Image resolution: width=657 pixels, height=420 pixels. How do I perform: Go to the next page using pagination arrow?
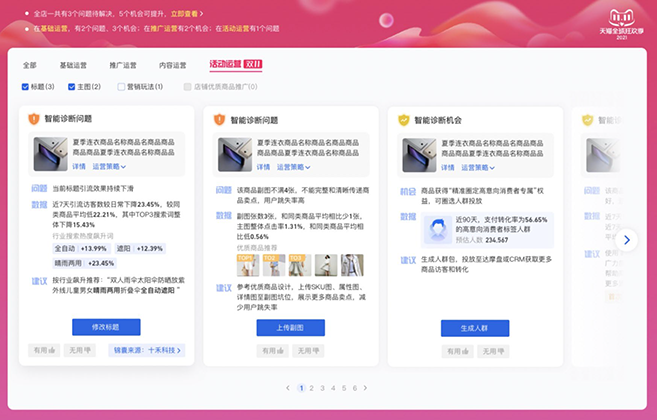click(365, 388)
